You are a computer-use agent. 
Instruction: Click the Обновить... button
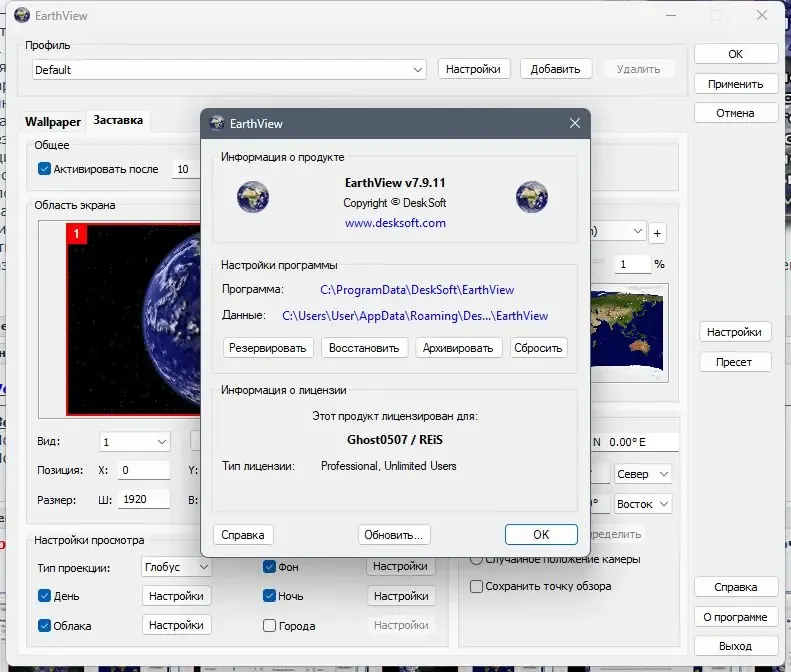click(x=394, y=535)
